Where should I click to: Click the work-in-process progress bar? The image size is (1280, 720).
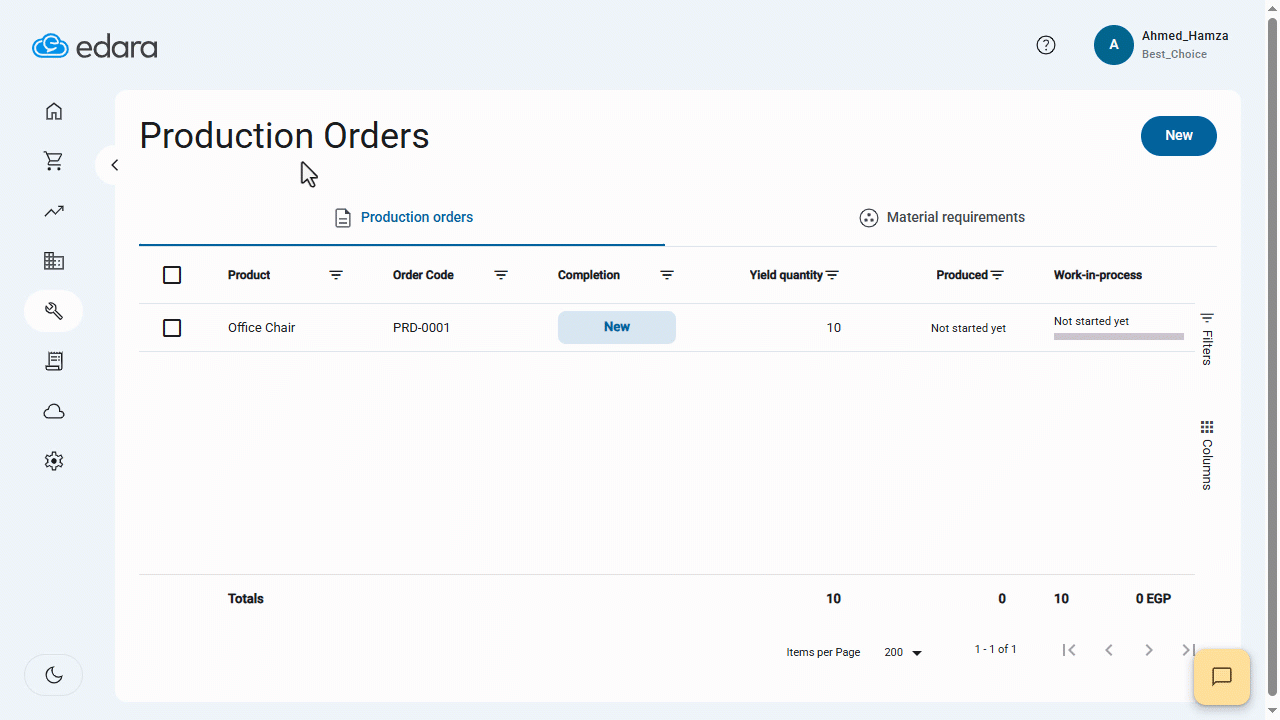1119,337
